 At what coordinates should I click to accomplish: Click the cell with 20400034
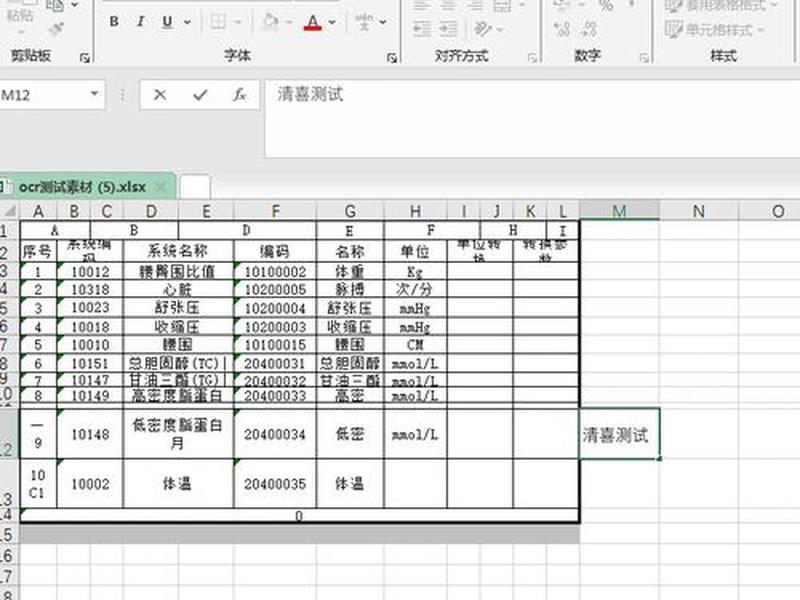coord(275,434)
